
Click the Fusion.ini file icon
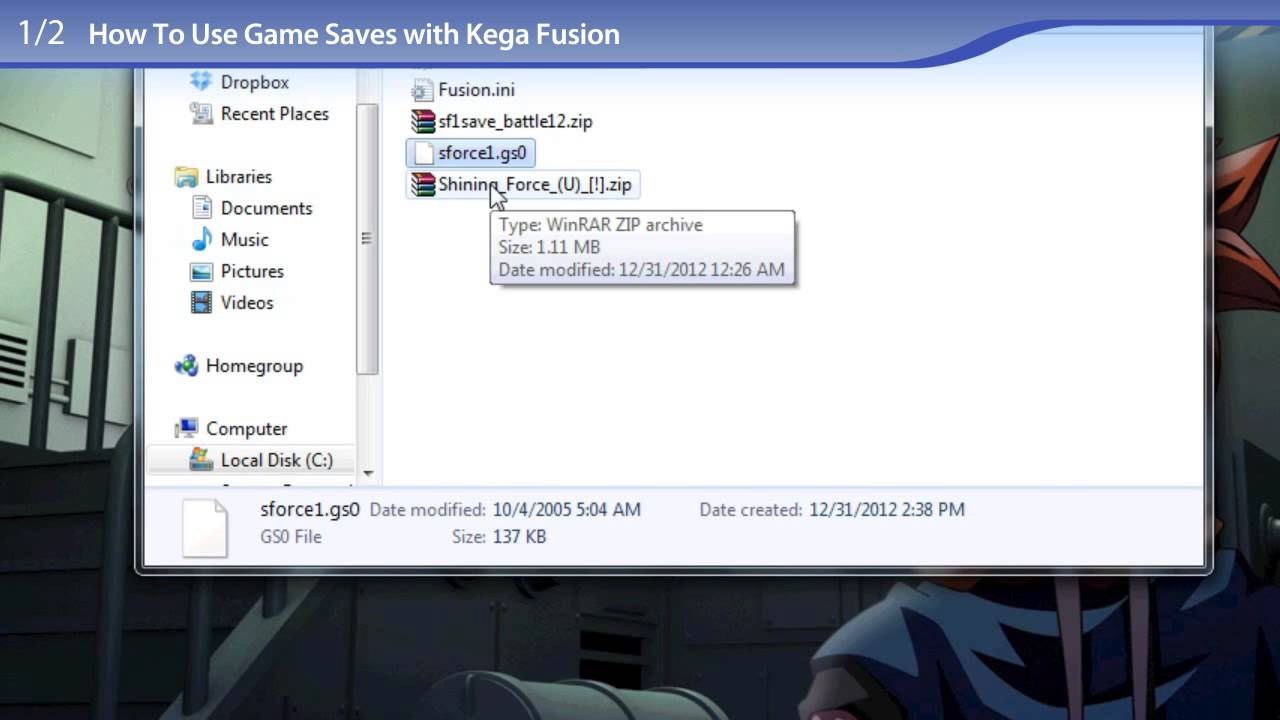click(x=422, y=90)
